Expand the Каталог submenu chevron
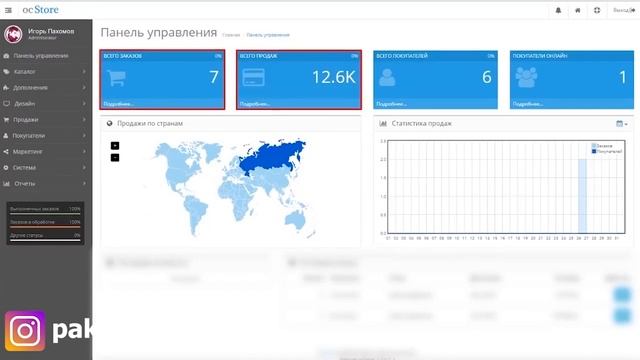The height and width of the screenshot is (360, 640). [84, 71]
